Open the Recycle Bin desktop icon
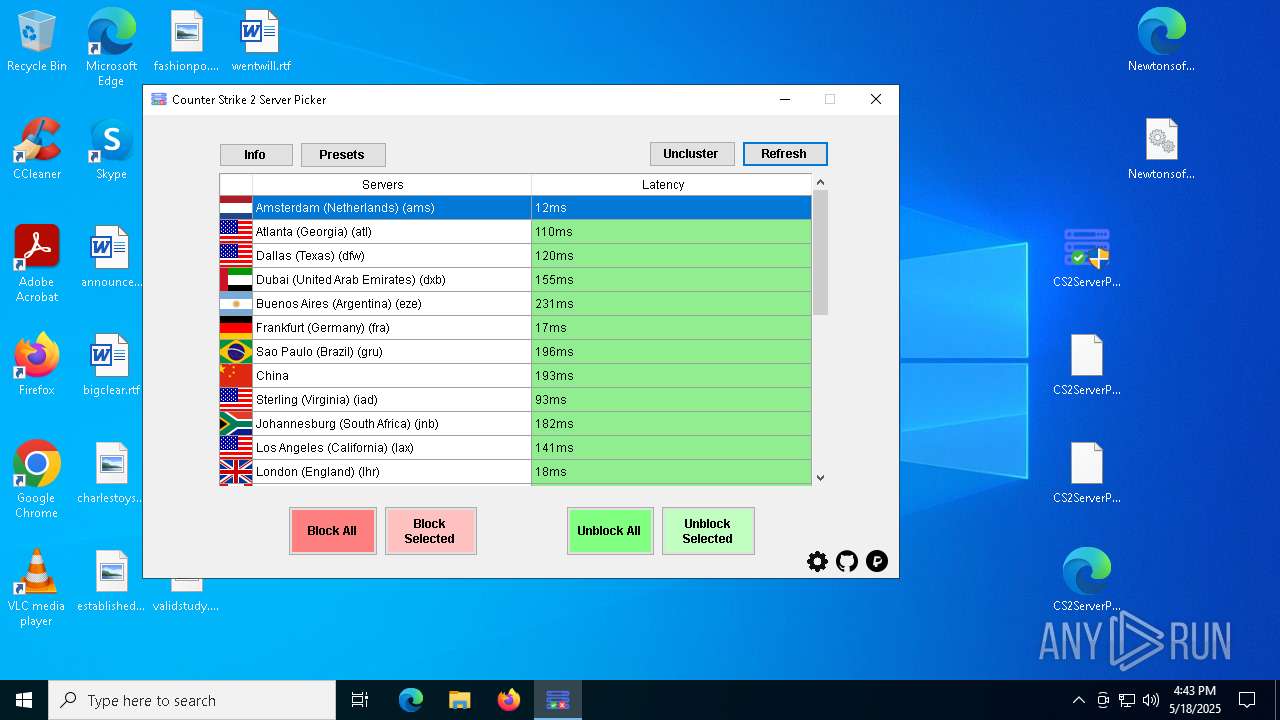Image resolution: width=1280 pixels, height=720 pixels. 37,42
